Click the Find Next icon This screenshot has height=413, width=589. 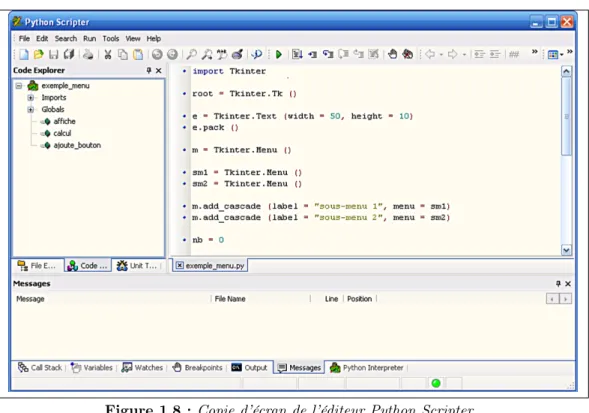tap(207, 54)
